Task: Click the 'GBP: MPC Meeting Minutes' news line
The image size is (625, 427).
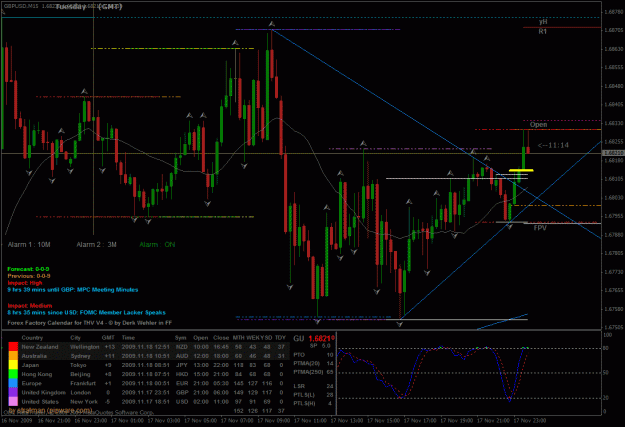Action: coord(73,289)
